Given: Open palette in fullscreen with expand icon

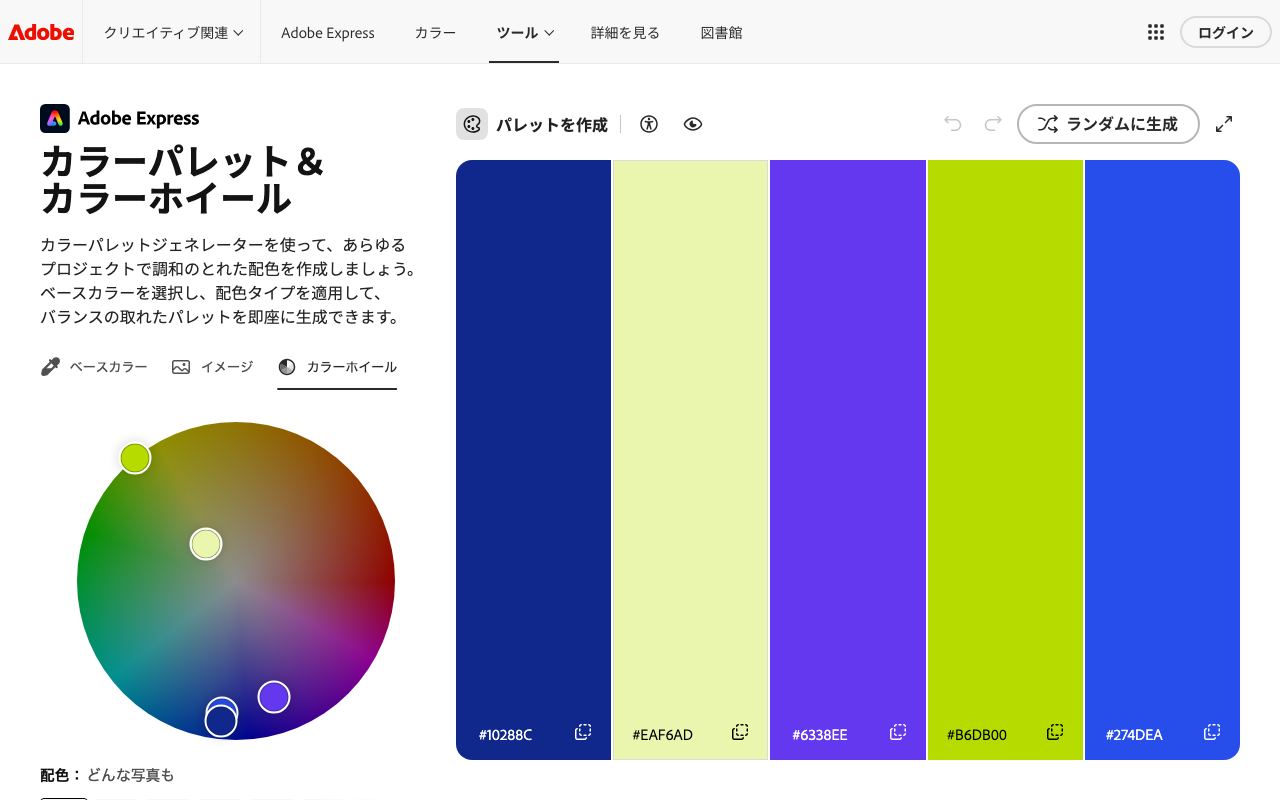Looking at the screenshot, I should click(1224, 124).
